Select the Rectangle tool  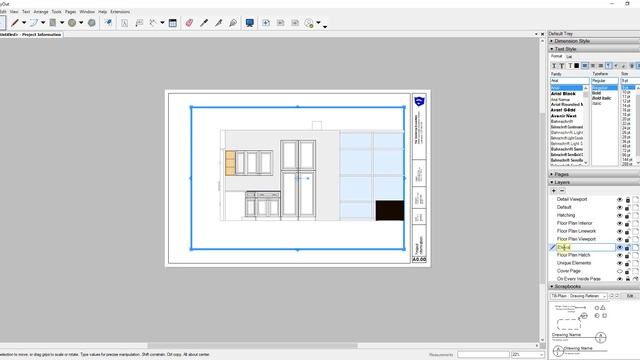[53, 23]
